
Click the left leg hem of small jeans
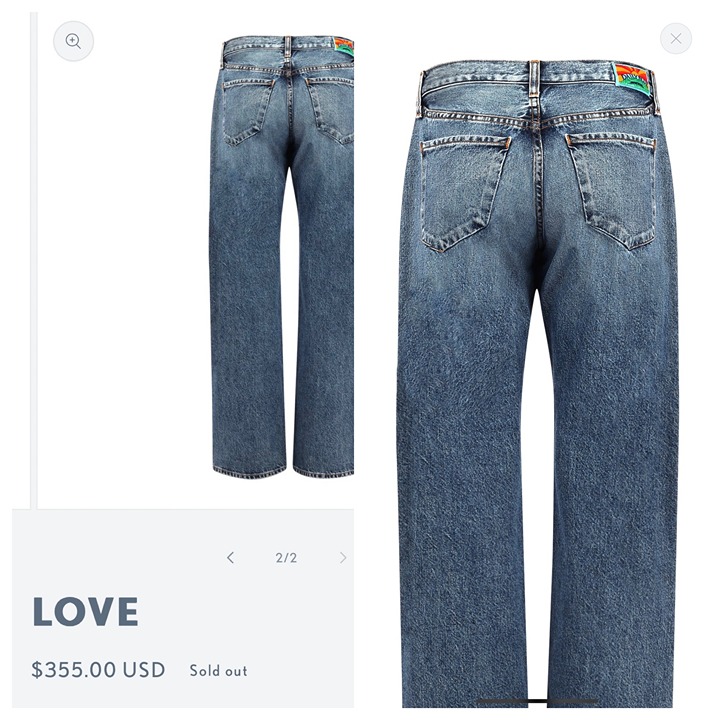coord(250,471)
